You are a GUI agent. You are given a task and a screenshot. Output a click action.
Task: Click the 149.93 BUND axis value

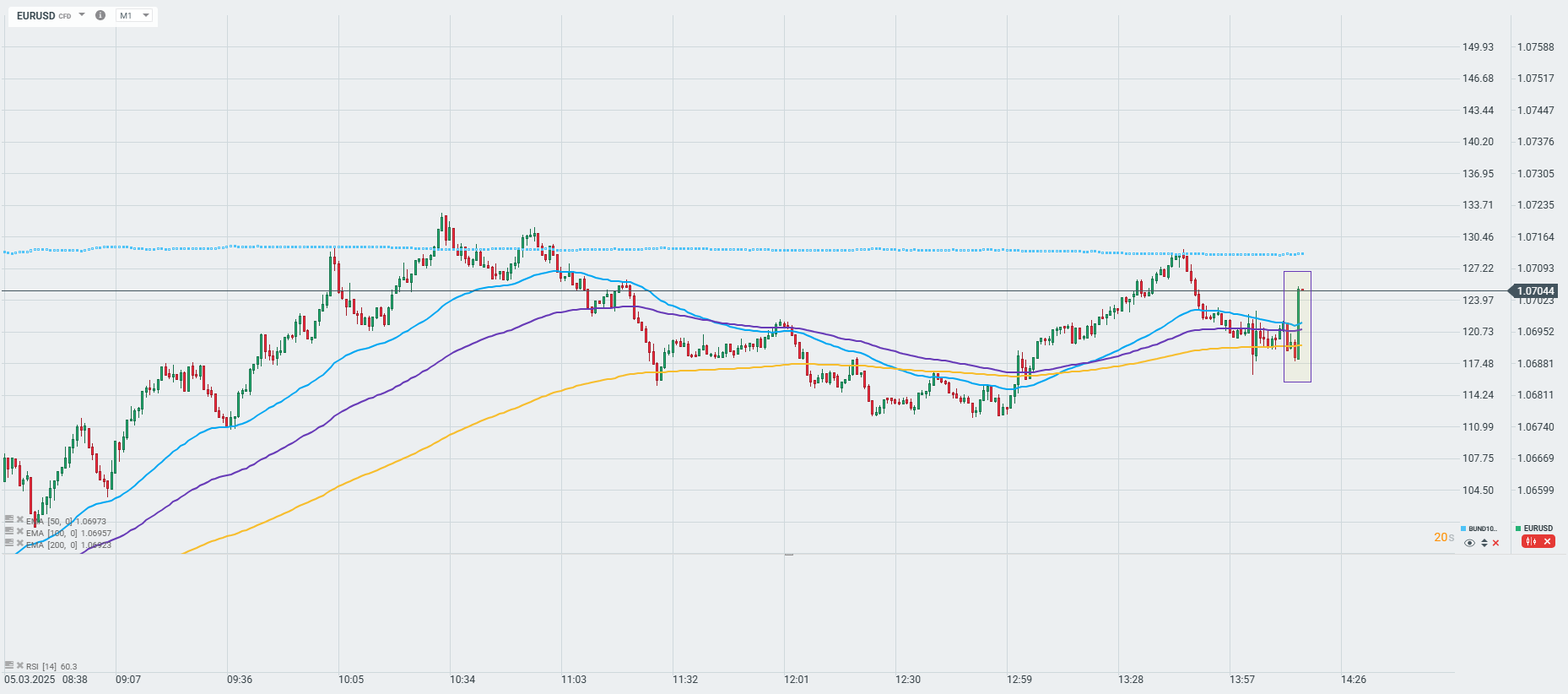[x=1478, y=47]
